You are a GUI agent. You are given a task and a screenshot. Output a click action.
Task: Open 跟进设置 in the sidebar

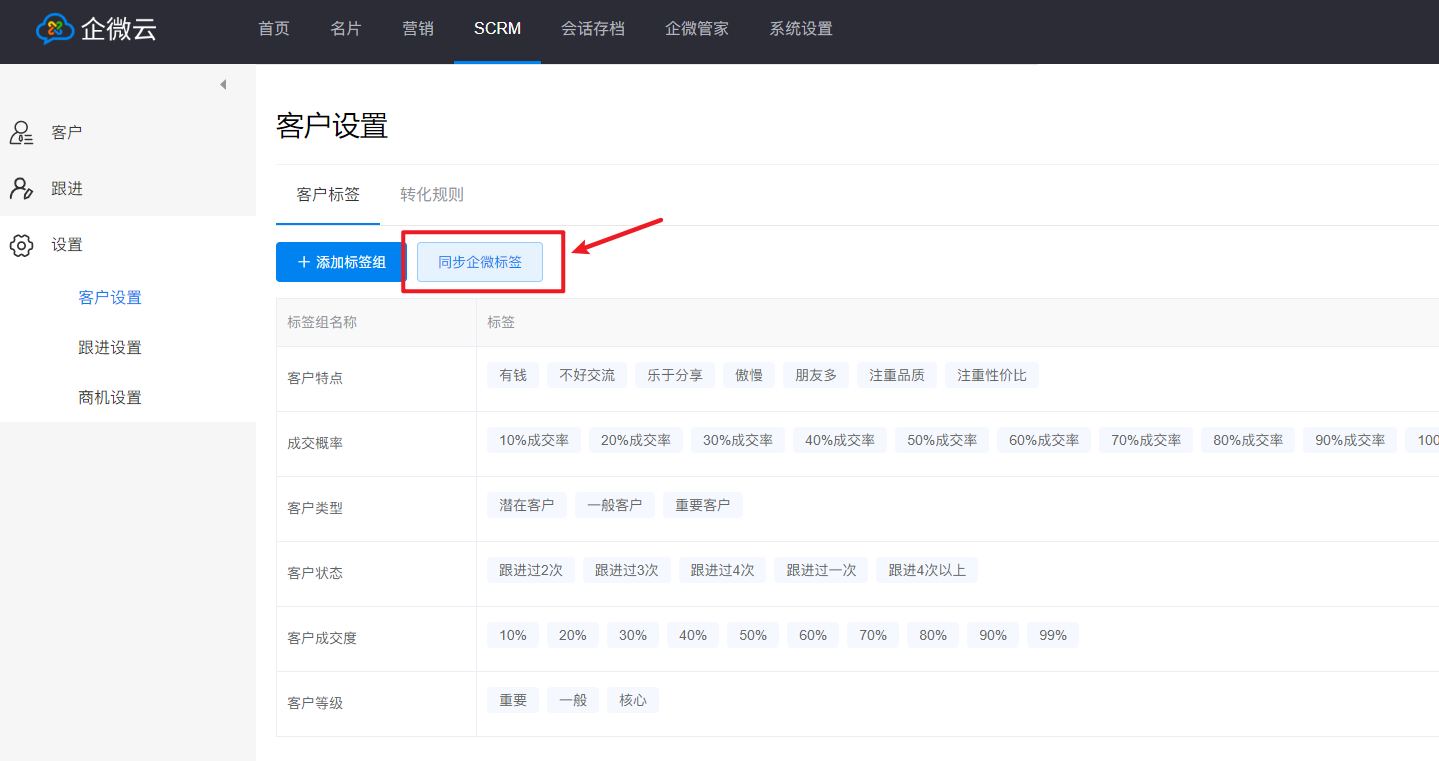click(x=110, y=348)
